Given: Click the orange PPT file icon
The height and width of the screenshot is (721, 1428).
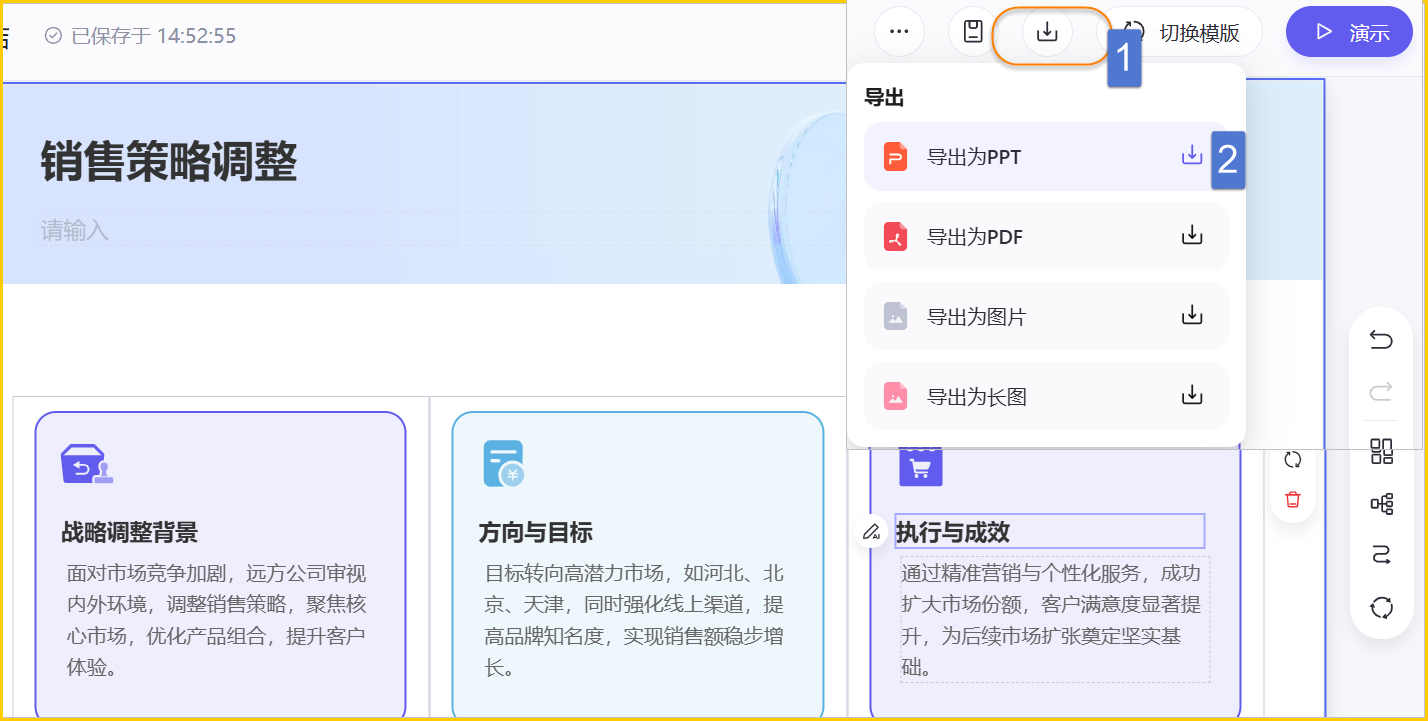Looking at the screenshot, I should click(895, 157).
